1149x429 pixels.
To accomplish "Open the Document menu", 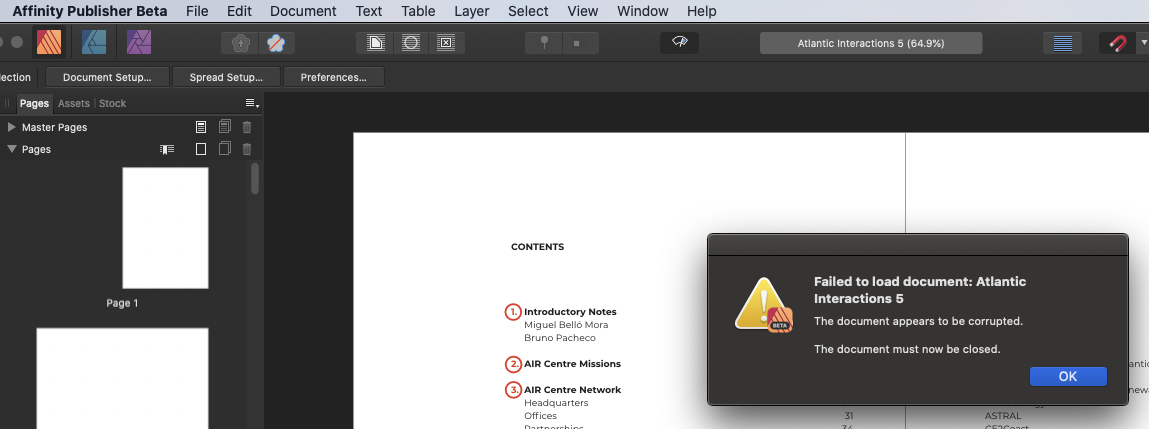I will pos(303,11).
